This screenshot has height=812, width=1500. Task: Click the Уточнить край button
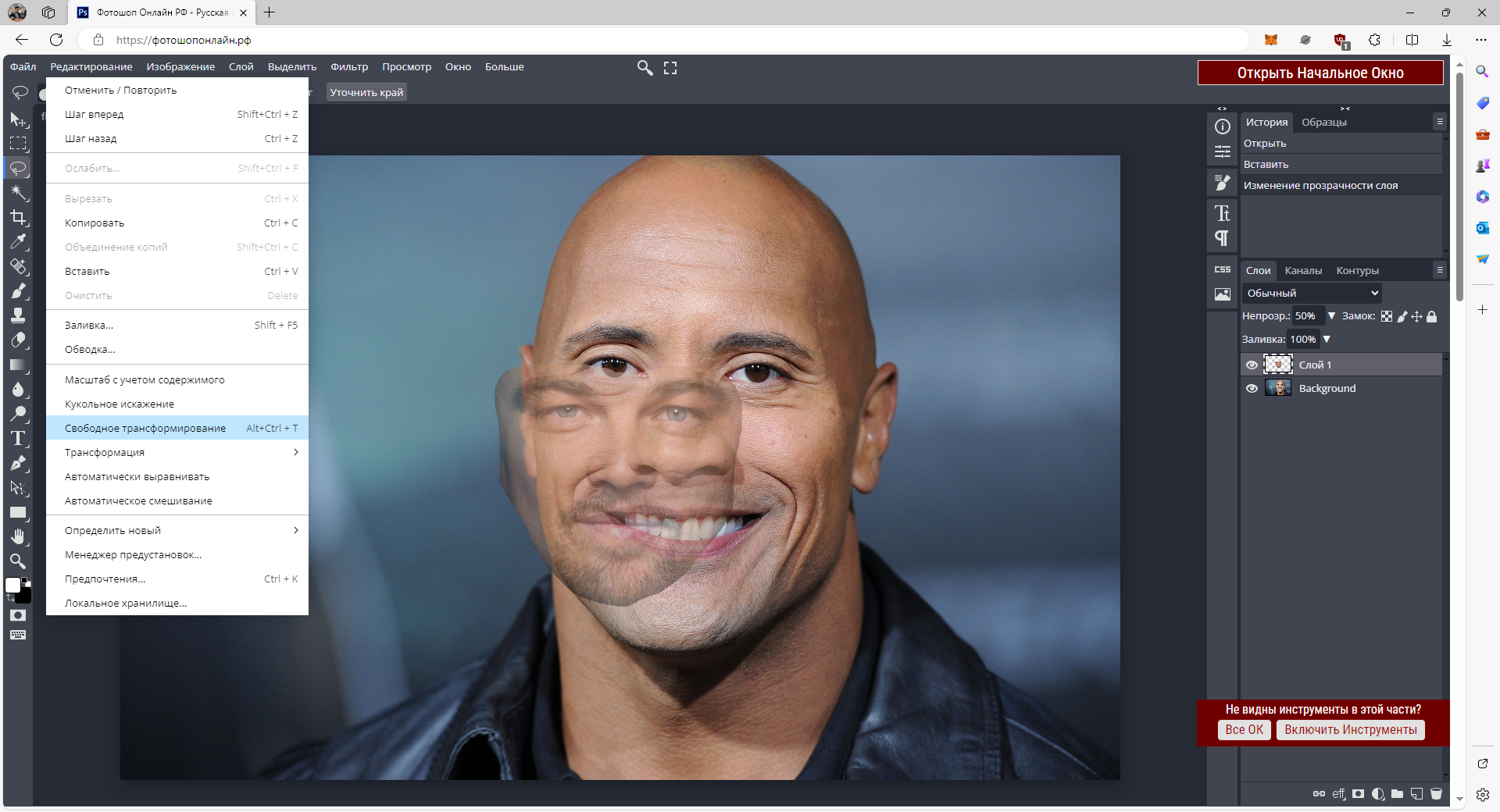(366, 92)
